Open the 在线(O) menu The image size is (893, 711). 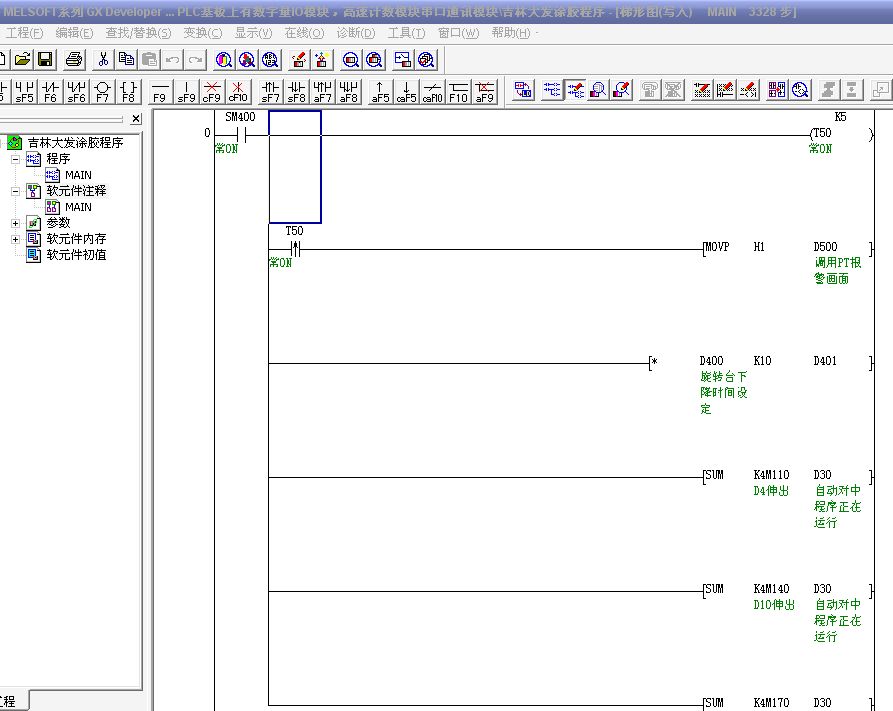(x=304, y=33)
